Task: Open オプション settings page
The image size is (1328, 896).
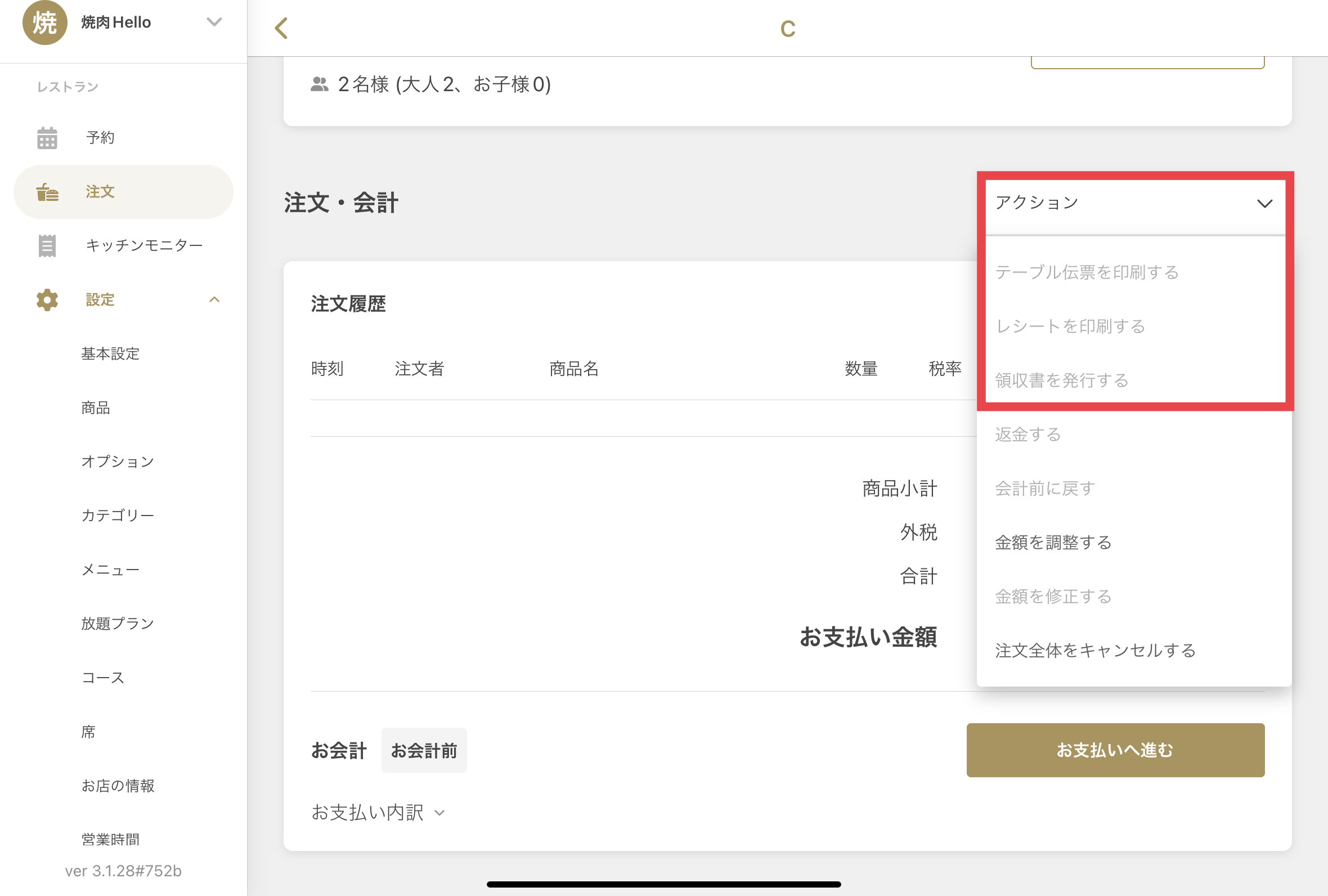Action: [x=118, y=462]
